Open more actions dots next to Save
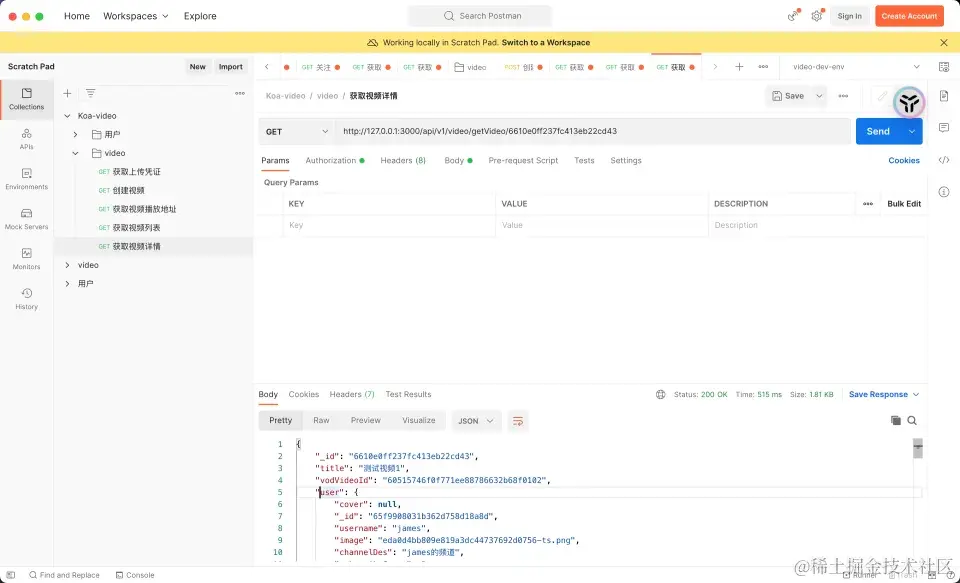Screen dimensions: 960x583 [x=843, y=96]
